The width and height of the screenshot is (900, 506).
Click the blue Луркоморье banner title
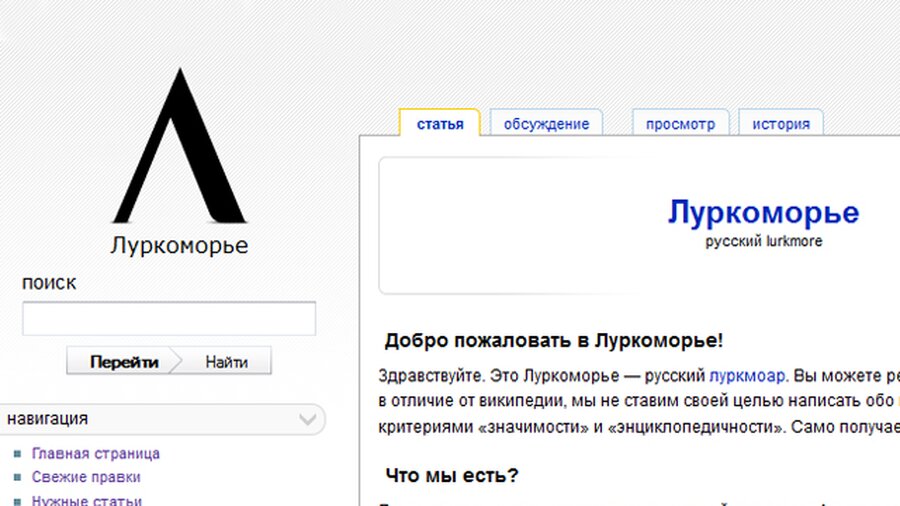pyautogui.click(x=763, y=213)
